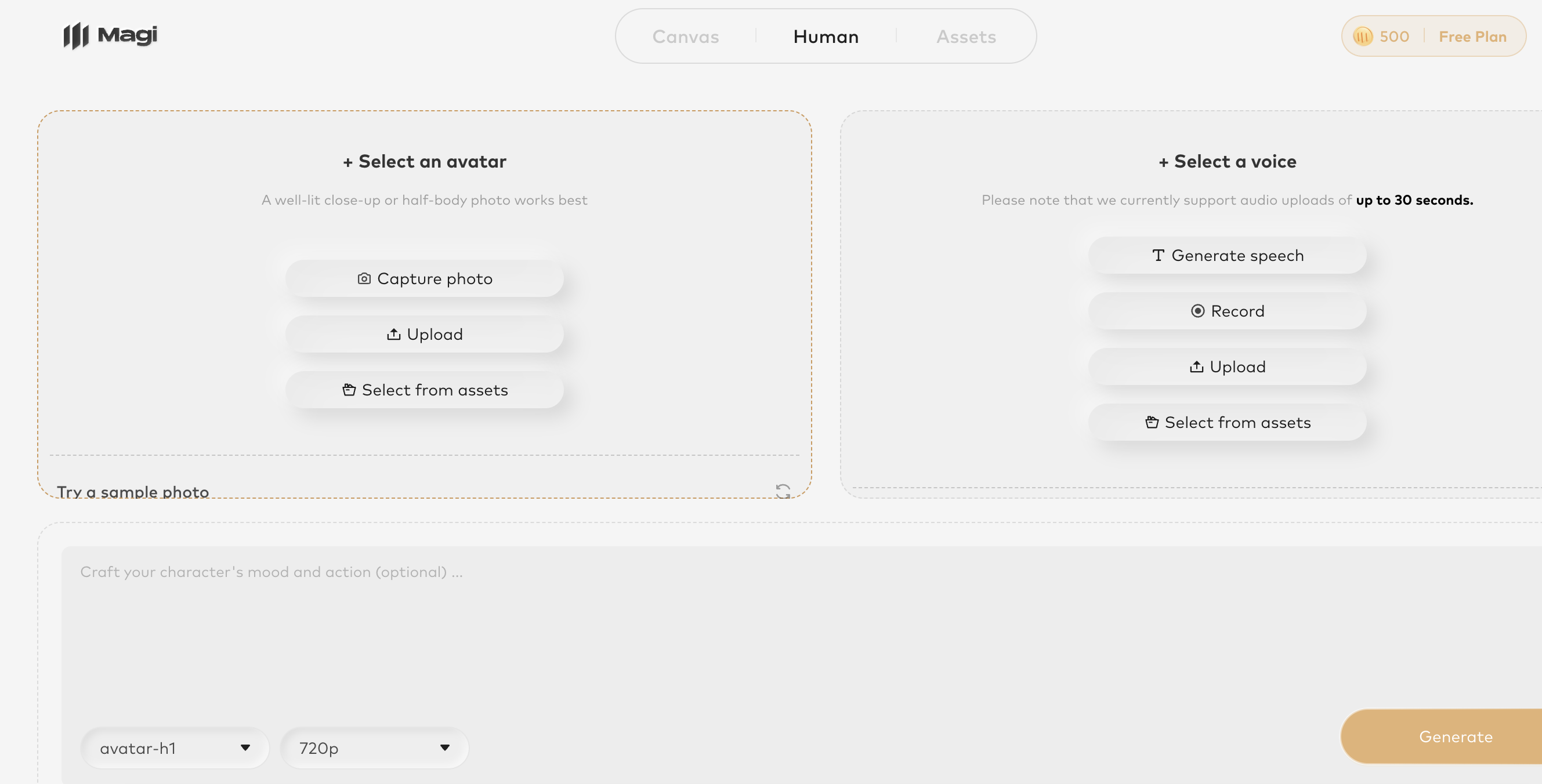Open the Free Plan link

click(1472, 37)
